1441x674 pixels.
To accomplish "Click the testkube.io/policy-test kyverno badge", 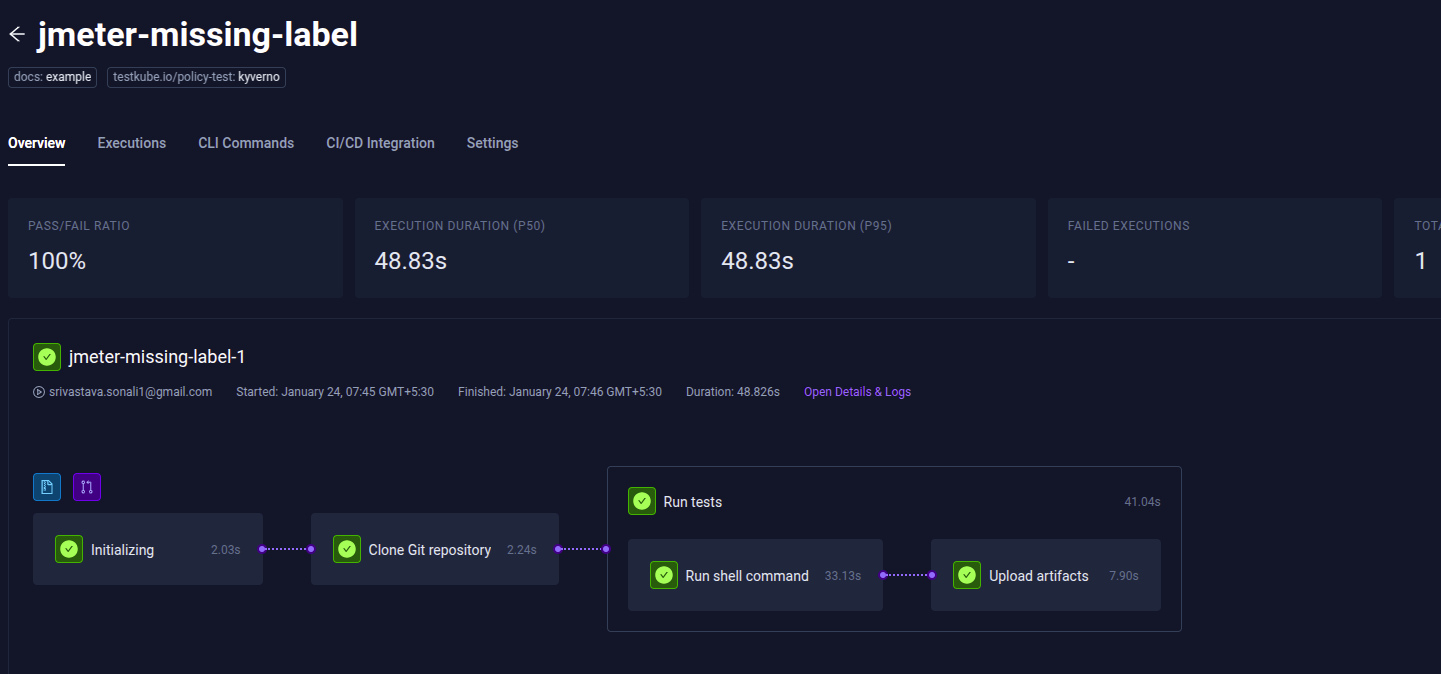I will 196,76.
